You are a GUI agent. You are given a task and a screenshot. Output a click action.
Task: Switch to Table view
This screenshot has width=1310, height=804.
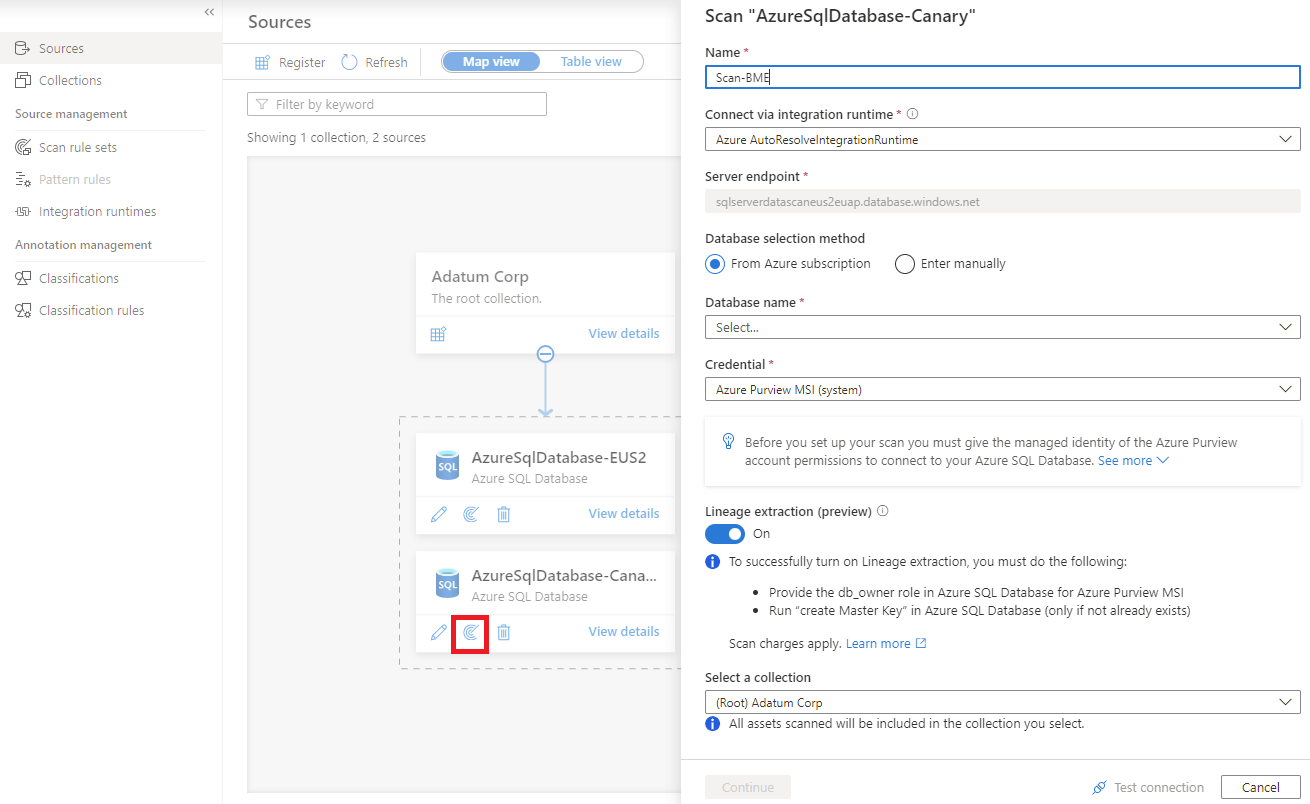coord(590,61)
